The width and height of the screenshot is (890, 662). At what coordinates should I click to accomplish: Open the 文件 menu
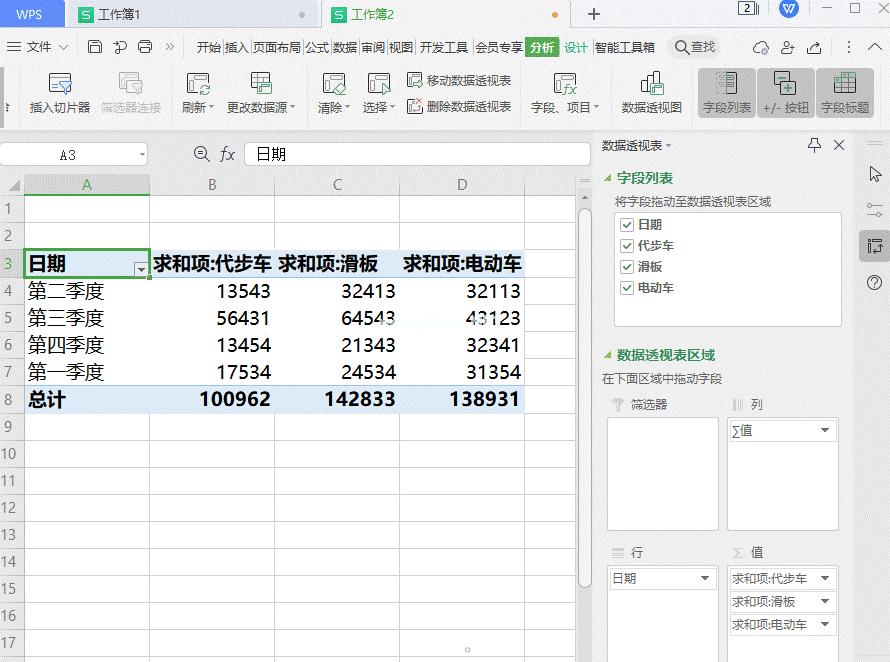tap(38, 47)
